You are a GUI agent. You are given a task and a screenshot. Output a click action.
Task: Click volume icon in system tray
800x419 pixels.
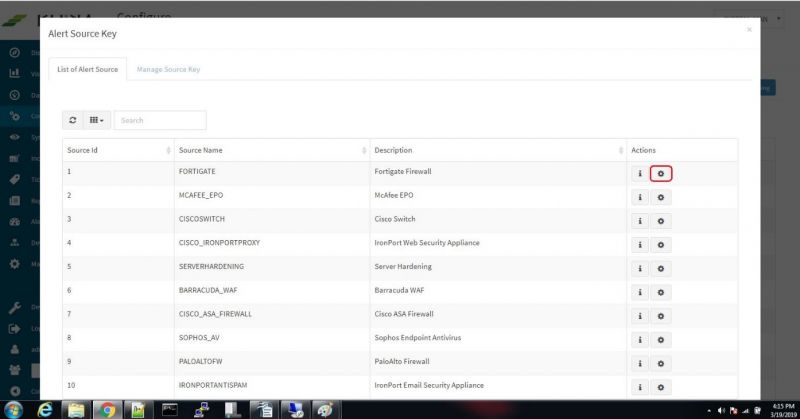tap(721, 410)
